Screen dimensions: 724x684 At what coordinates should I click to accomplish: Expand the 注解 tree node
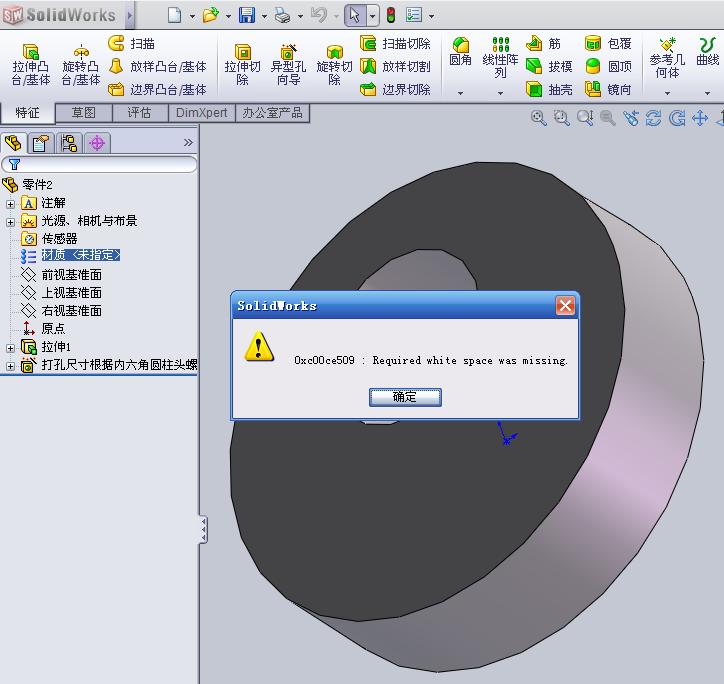pos(10,204)
